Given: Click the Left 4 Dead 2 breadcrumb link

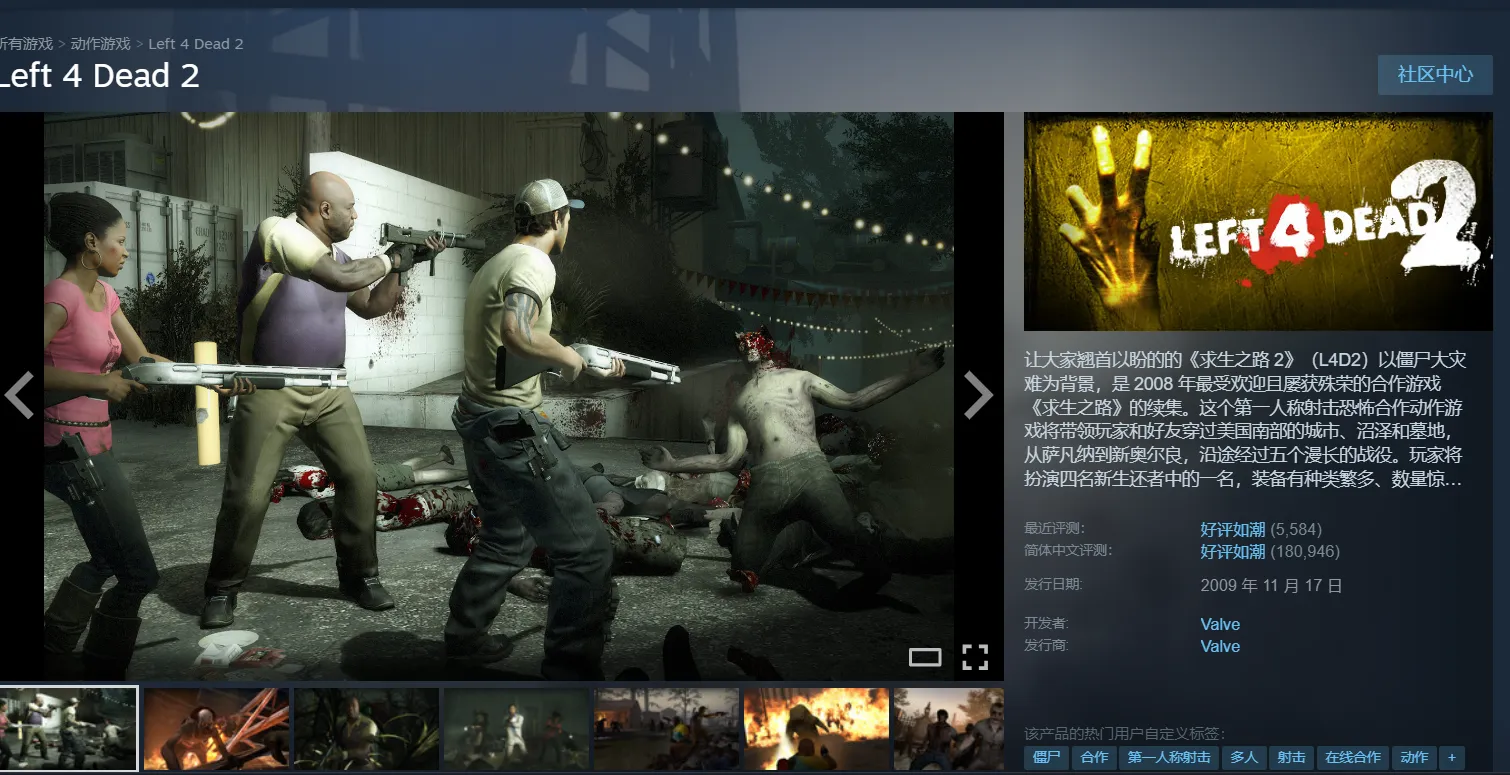Looking at the screenshot, I should (196, 44).
